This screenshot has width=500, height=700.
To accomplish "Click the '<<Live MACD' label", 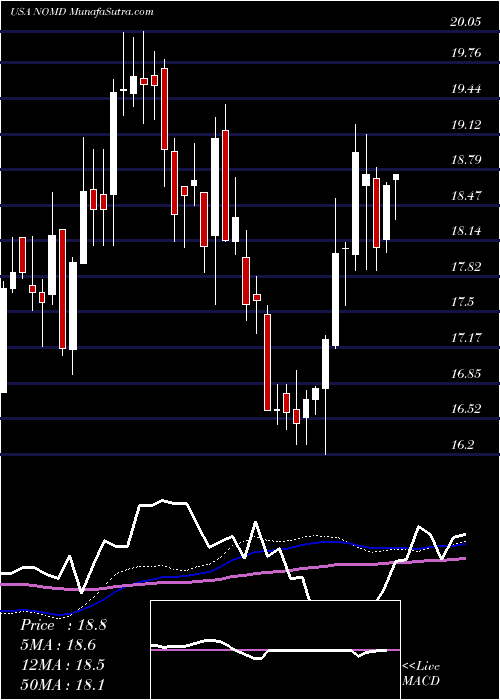I will pyautogui.click(x=421, y=673).
